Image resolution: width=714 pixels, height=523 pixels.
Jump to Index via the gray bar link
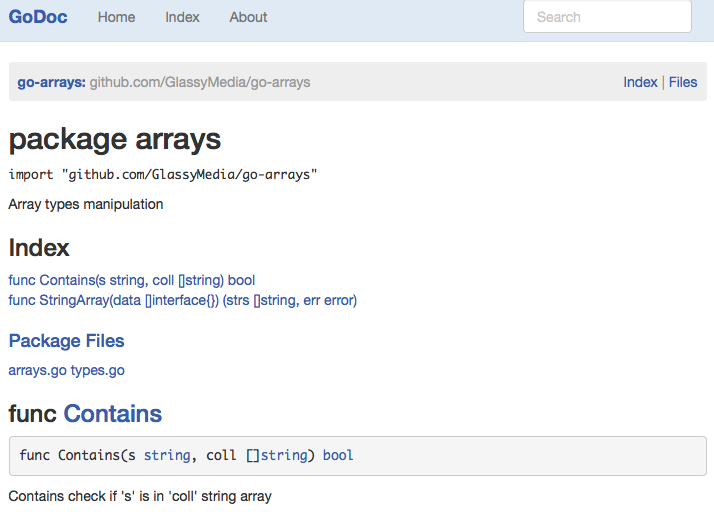(640, 82)
